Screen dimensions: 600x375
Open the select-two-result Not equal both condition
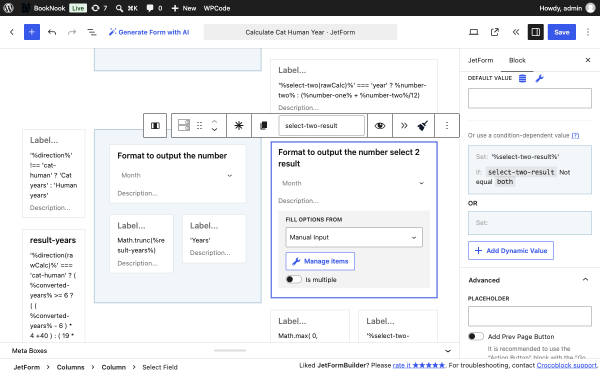[530, 170]
